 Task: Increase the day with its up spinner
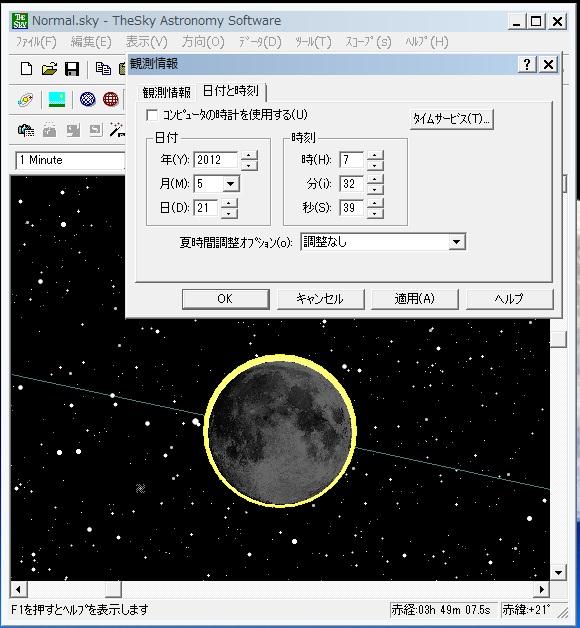click(229, 203)
